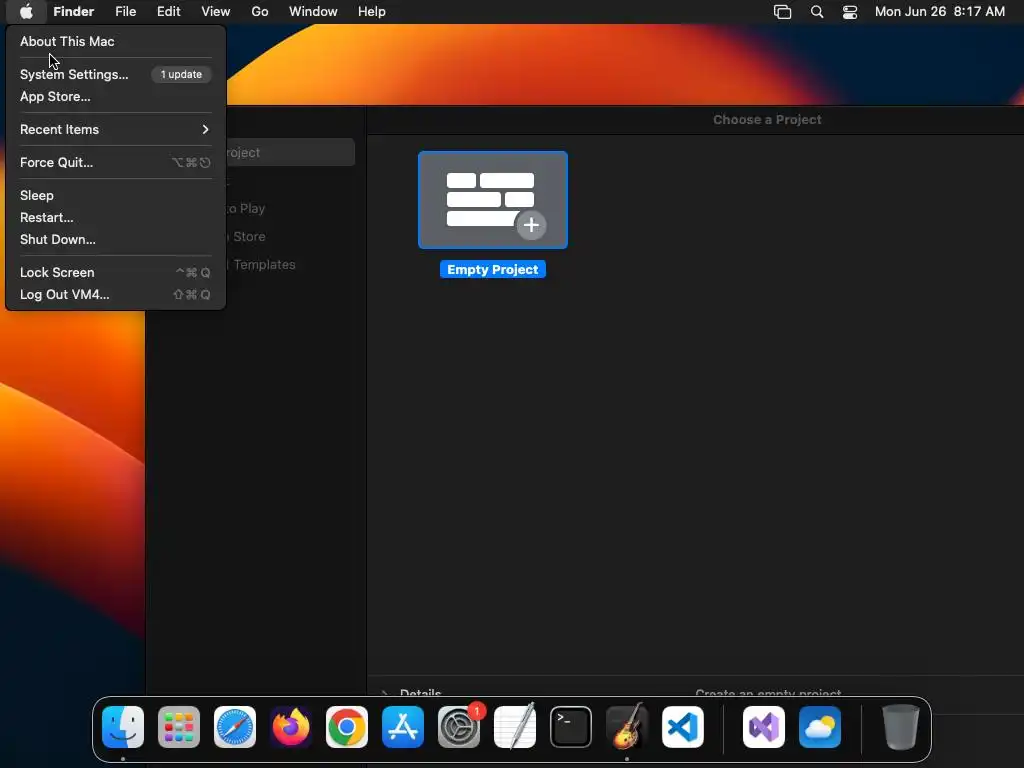Open the Window menu
Screen dimensions: 1024x768
313,12
